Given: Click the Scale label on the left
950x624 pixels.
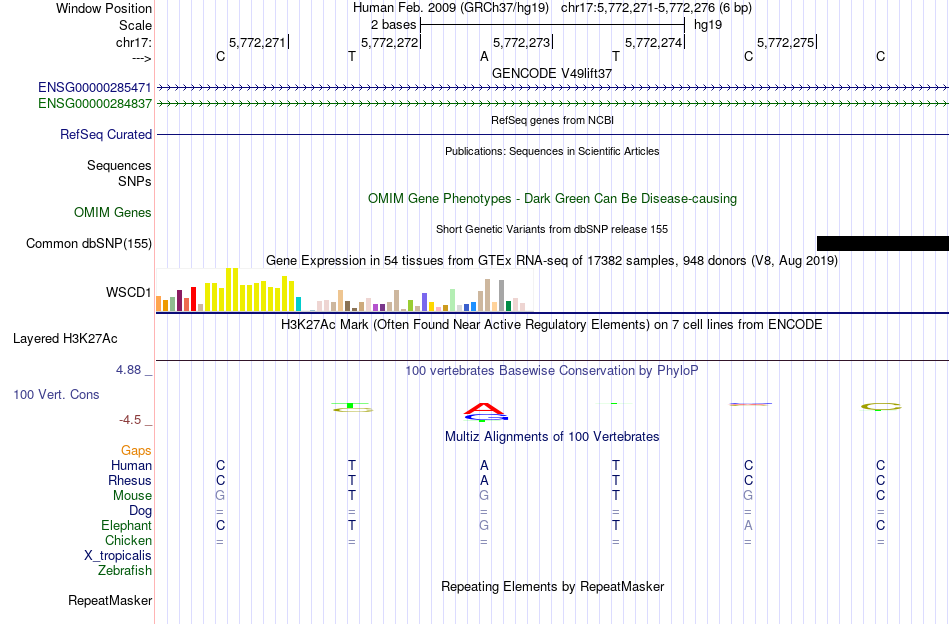Looking at the screenshot, I should [x=136, y=25].
